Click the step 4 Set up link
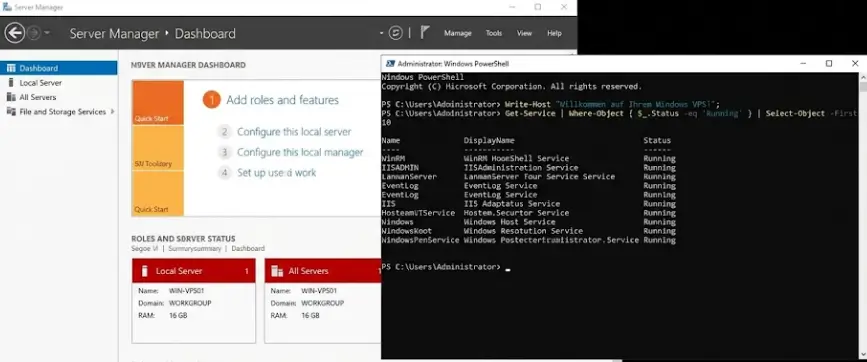 pos(276,172)
